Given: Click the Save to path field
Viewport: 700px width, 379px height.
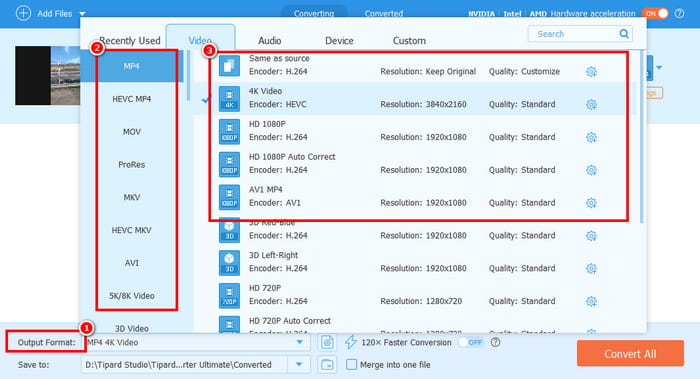Looking at the screenshot, I should 185,365.
